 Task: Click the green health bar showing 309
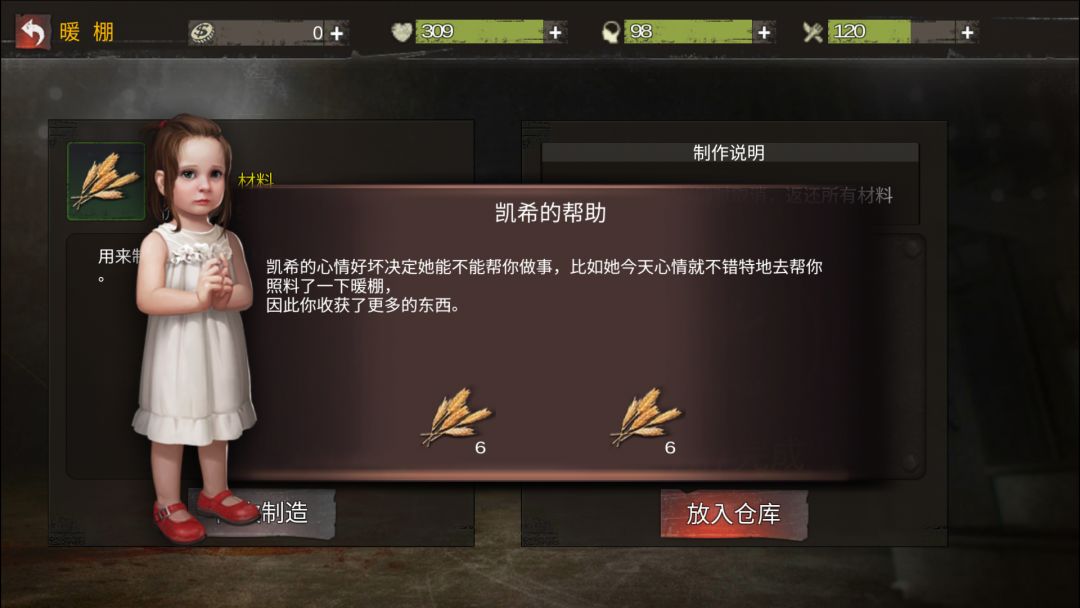click(x=479, y=32)
